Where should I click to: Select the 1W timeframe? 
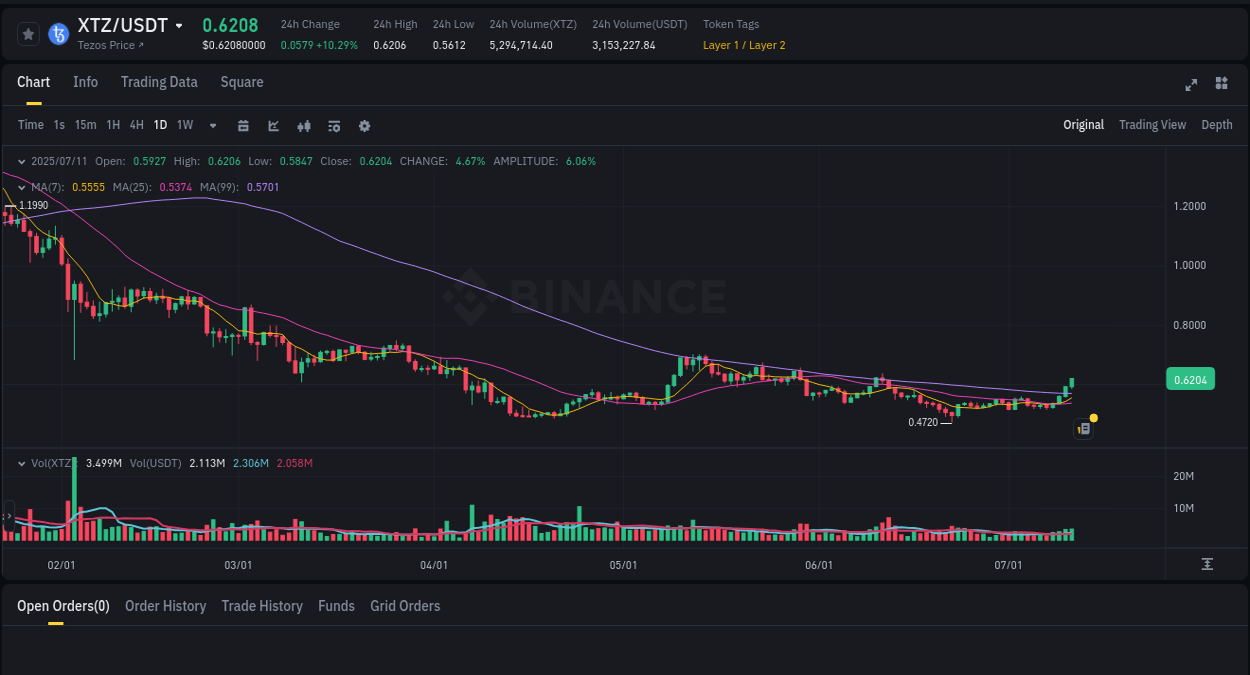pyautogui.click(x=184, y=125)
